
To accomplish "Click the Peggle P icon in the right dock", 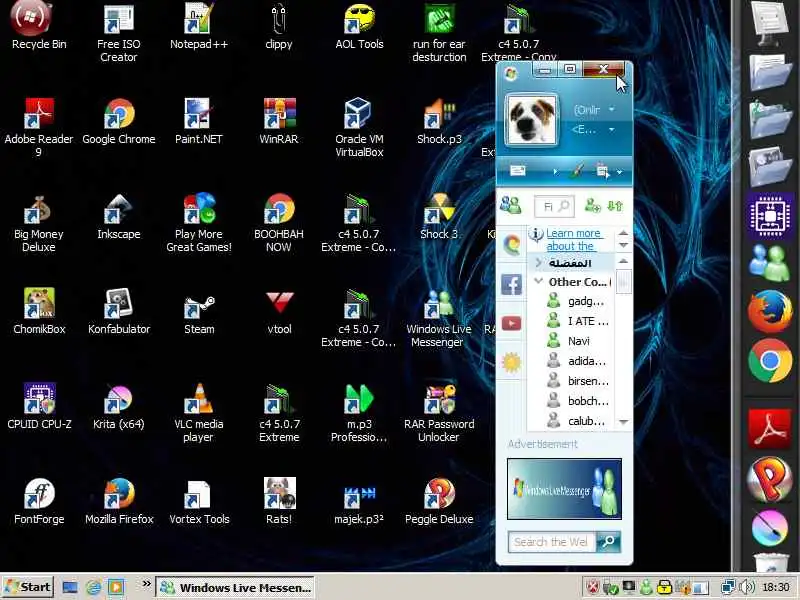I will coord(770,479).
